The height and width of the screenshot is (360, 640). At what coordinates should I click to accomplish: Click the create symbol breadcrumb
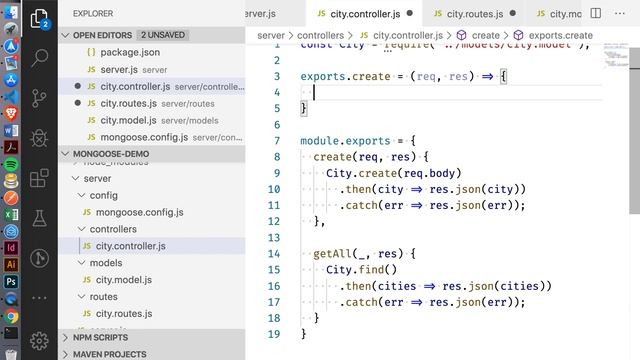478,36
